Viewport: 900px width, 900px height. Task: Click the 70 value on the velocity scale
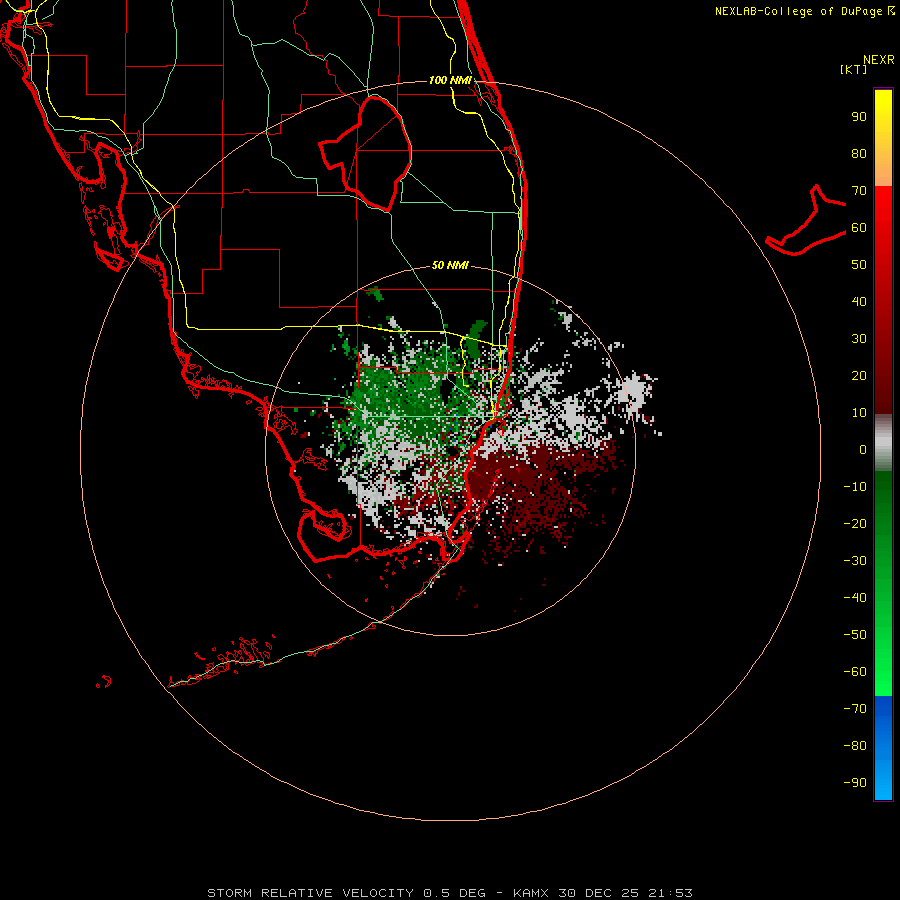859,191
